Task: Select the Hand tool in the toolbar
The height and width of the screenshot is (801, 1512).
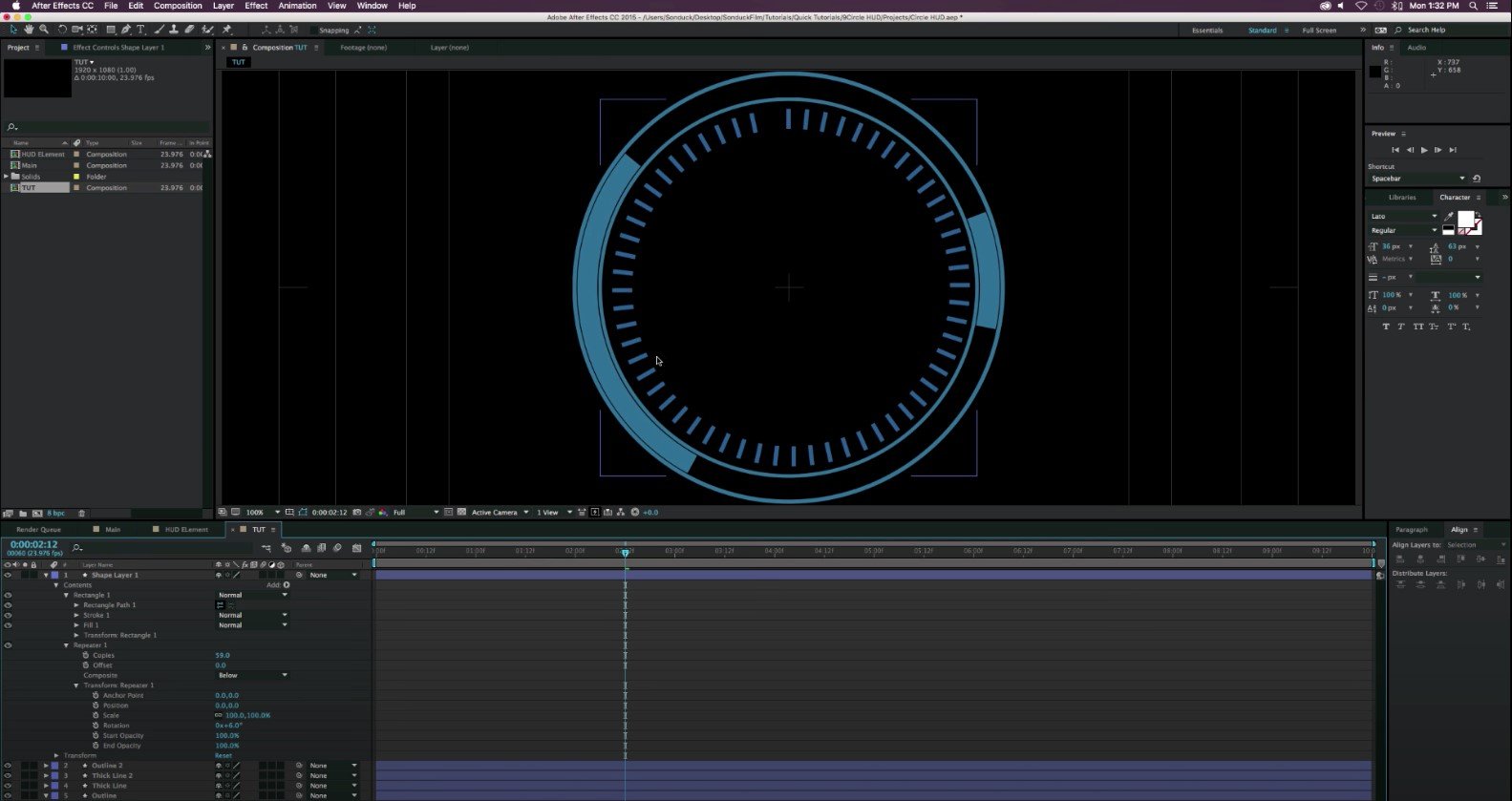Action: tap(29, 30)
